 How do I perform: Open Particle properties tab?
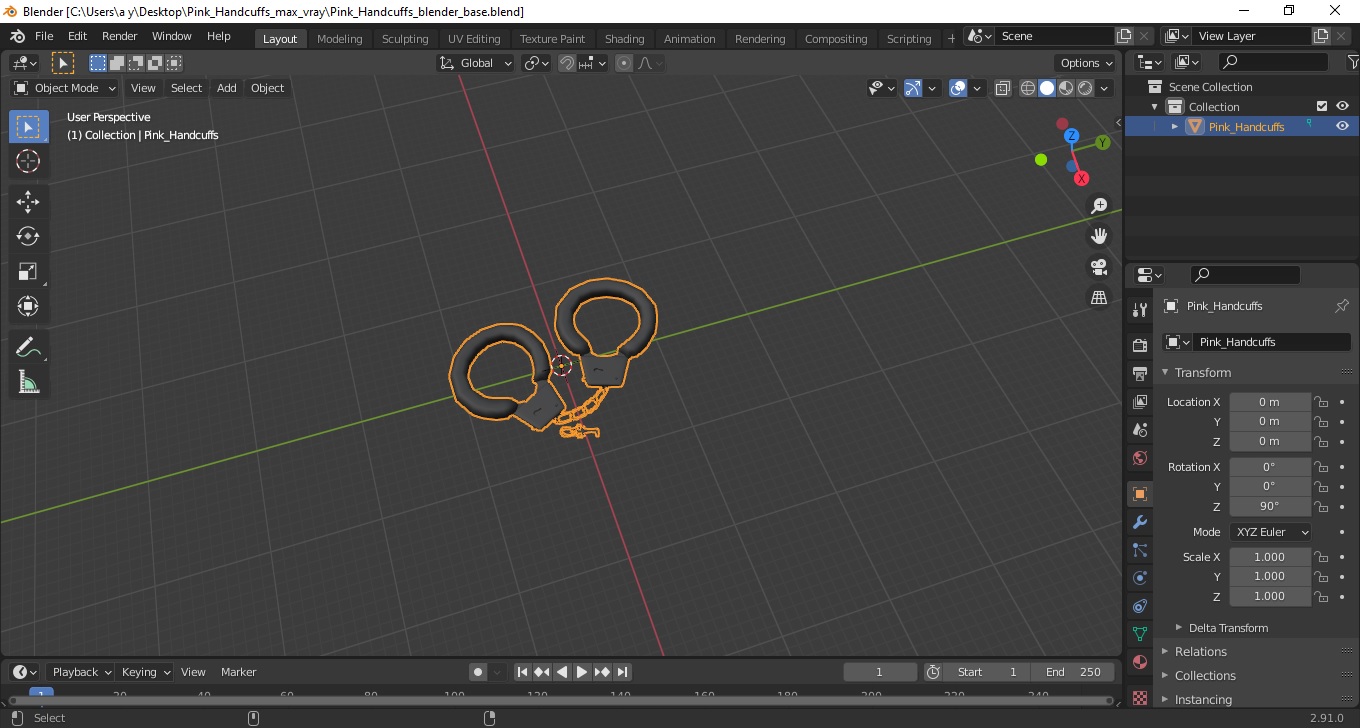click(1140, 550)
